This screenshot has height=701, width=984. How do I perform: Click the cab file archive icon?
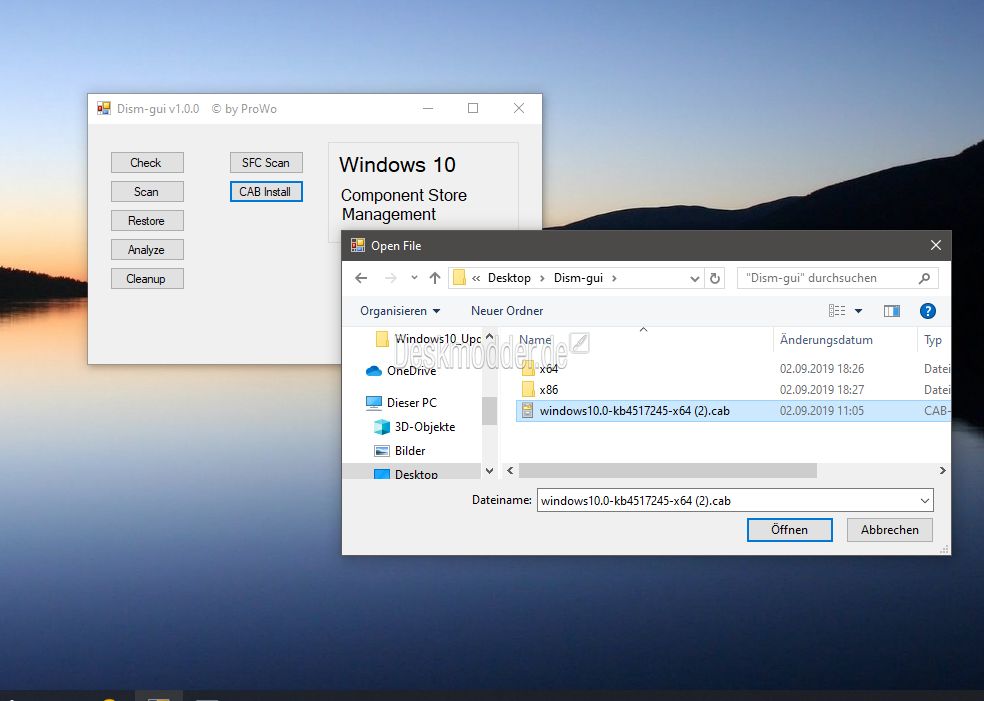[x=528, y=411]
